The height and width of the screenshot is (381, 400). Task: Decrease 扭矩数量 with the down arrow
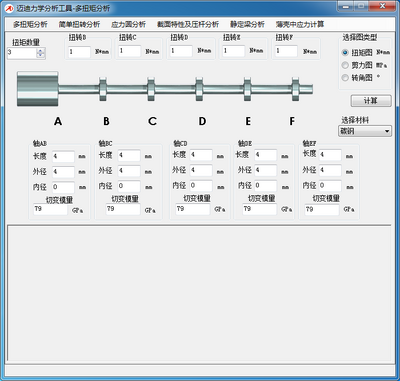pos(41,55)
